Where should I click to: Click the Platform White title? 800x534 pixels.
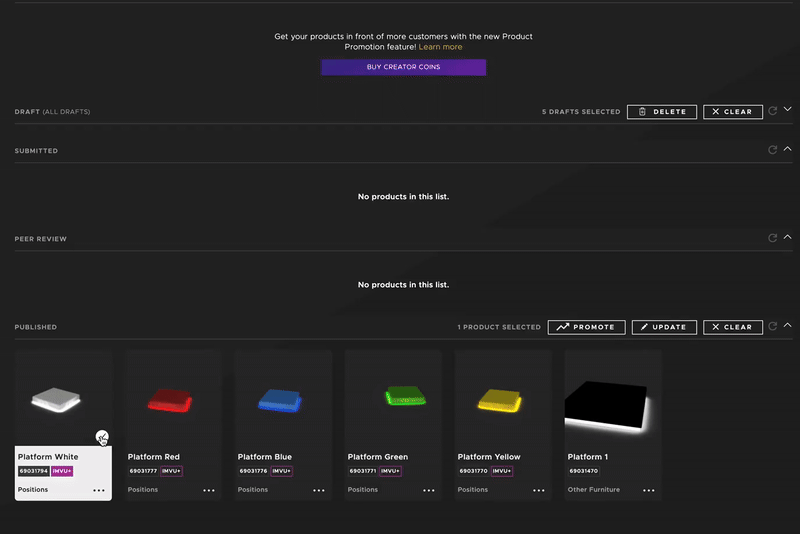pos(48,457)
